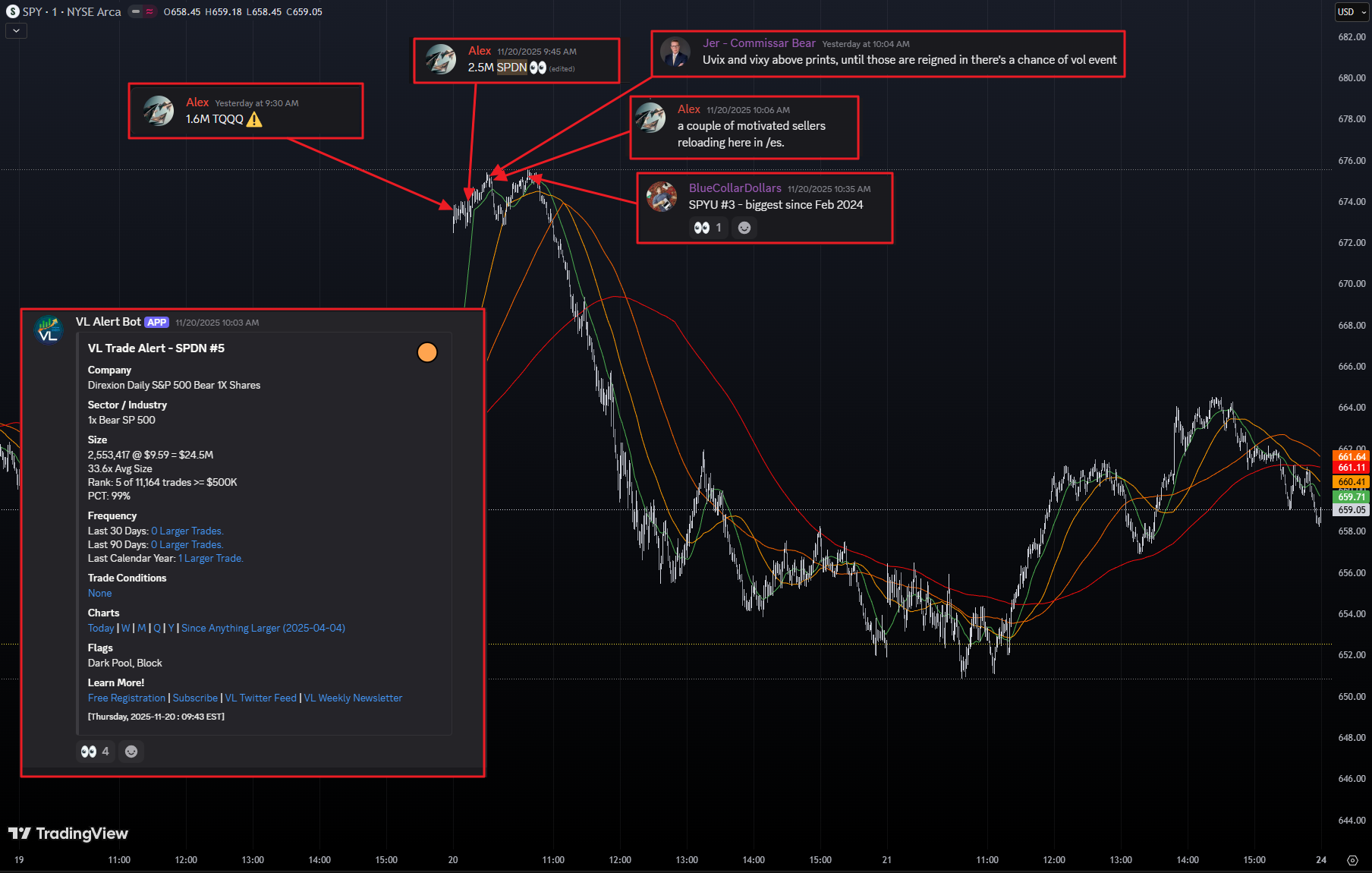Screen dimensions: 1372x873
Task: Click the 24 date label on time axis
Action: point(1321,860)
